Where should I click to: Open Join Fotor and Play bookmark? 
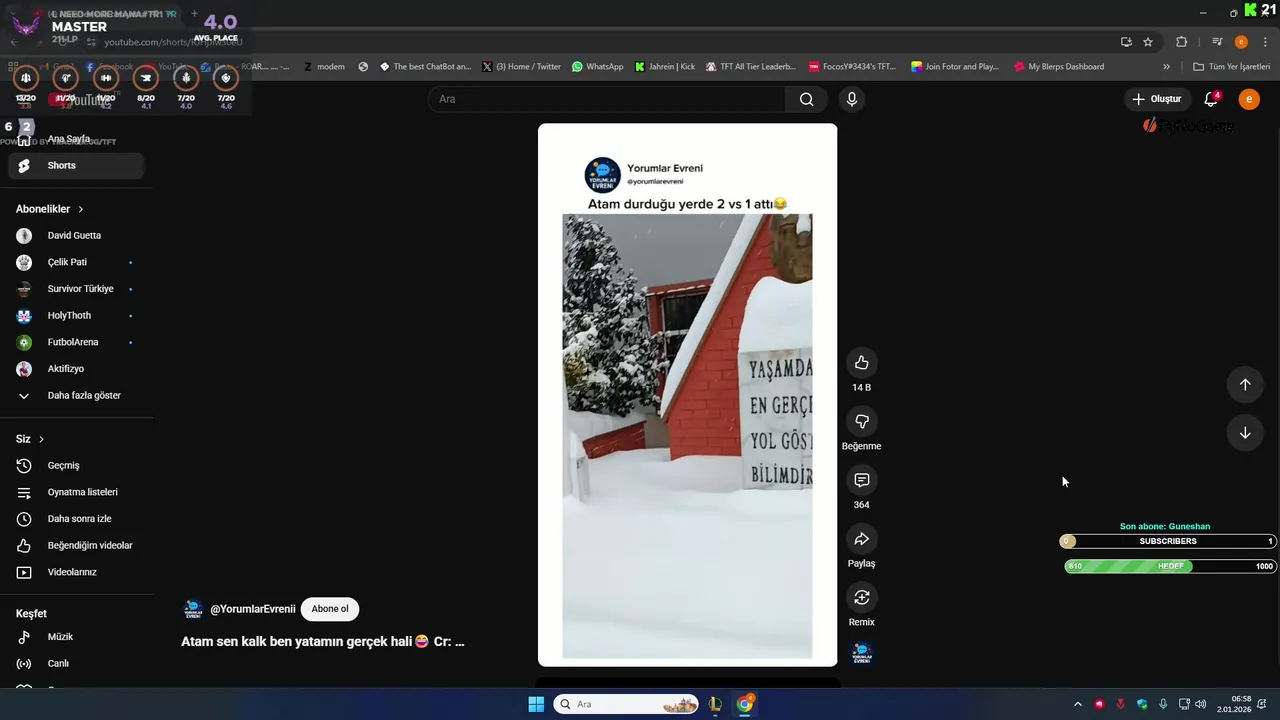[955, 67]
